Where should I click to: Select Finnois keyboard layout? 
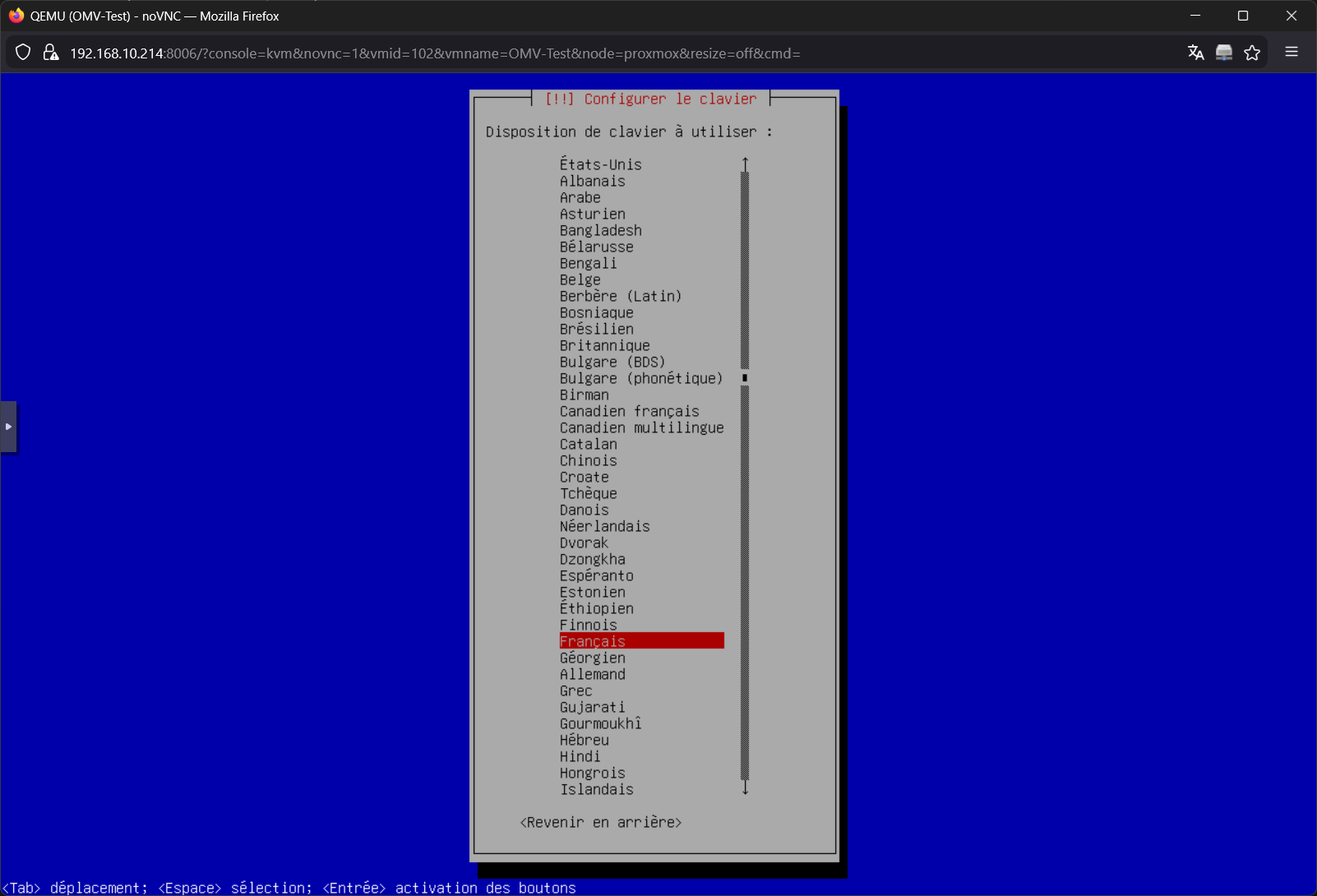click(x=589, y=625)
